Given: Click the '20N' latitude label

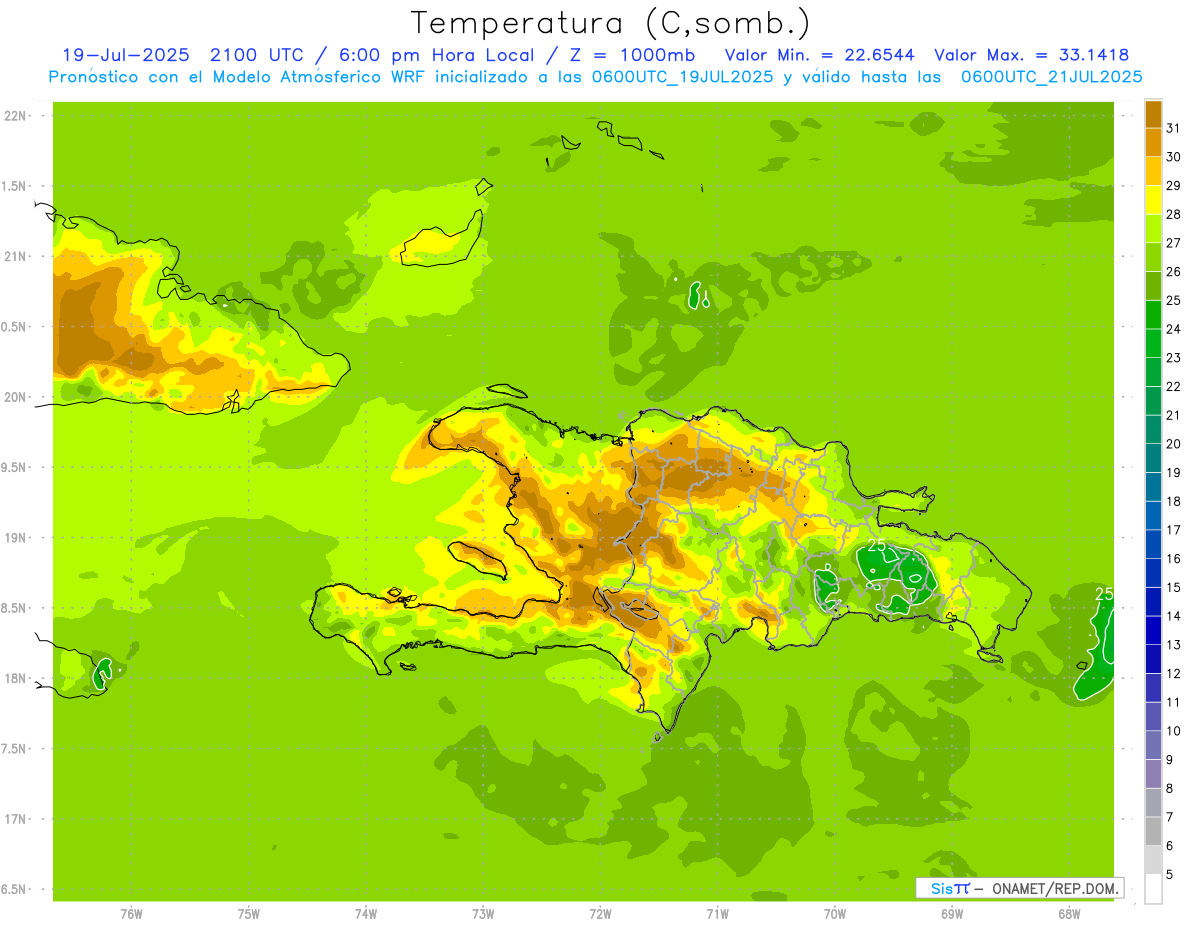Looking at the screenshot, I should pos(15,397).
